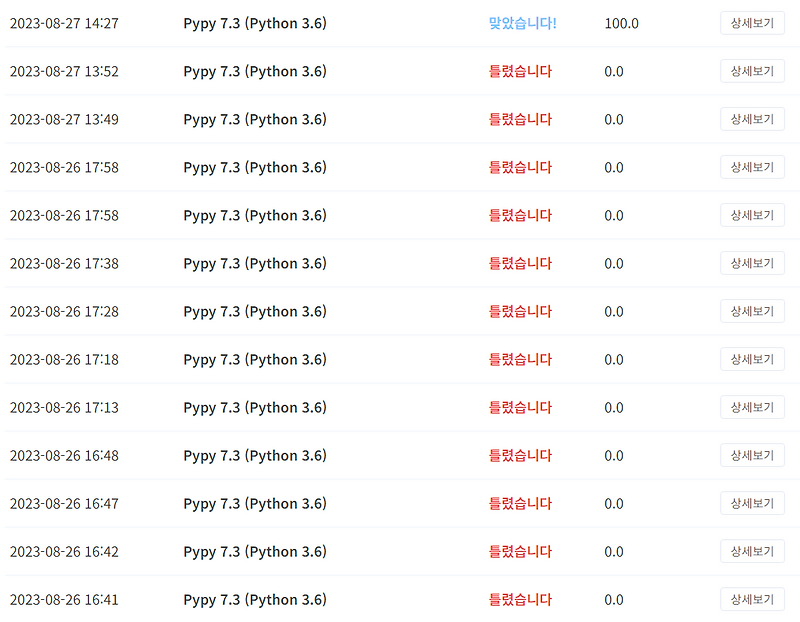
Task: Click Pypy 7.3 language in the top row
Action: click(255, 23)
